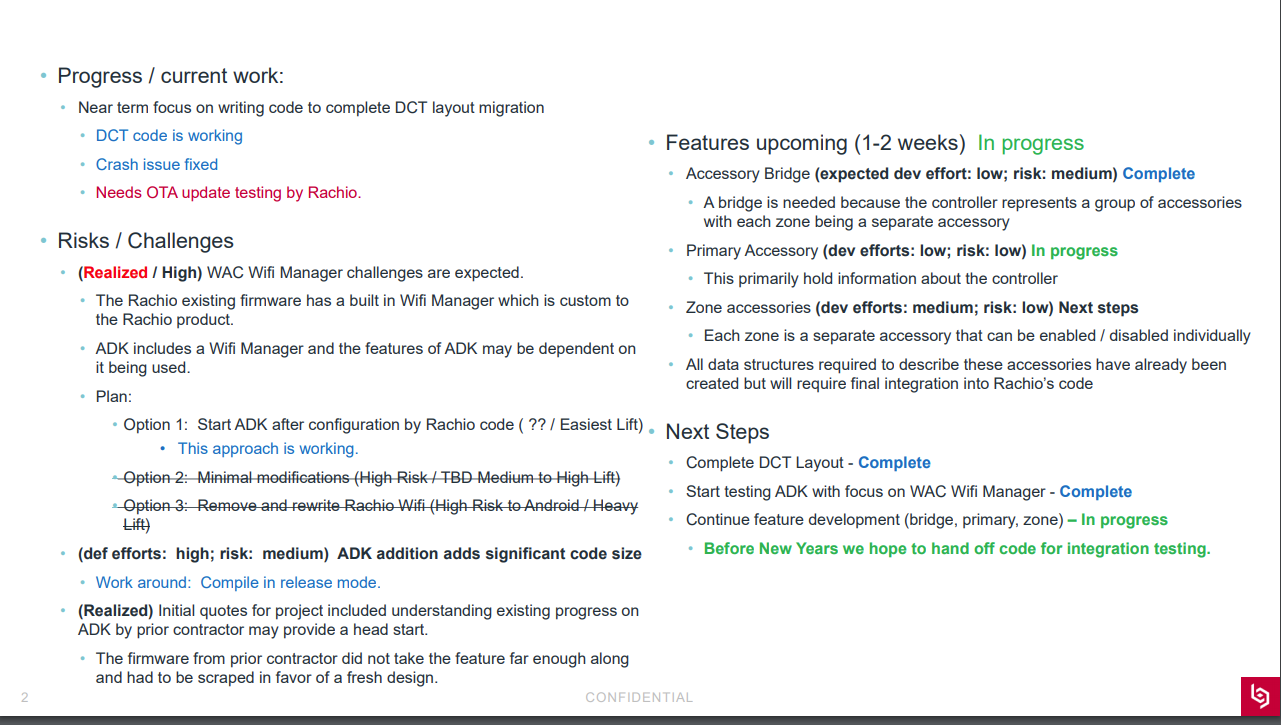Click 'Start testing ADK with focus' line
1281x725 pixels.
[909, 492]
